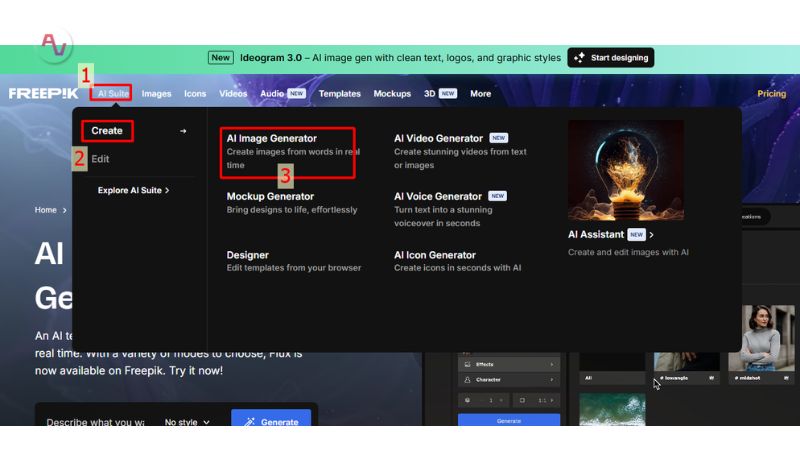Open the More menu

(481, 94)
